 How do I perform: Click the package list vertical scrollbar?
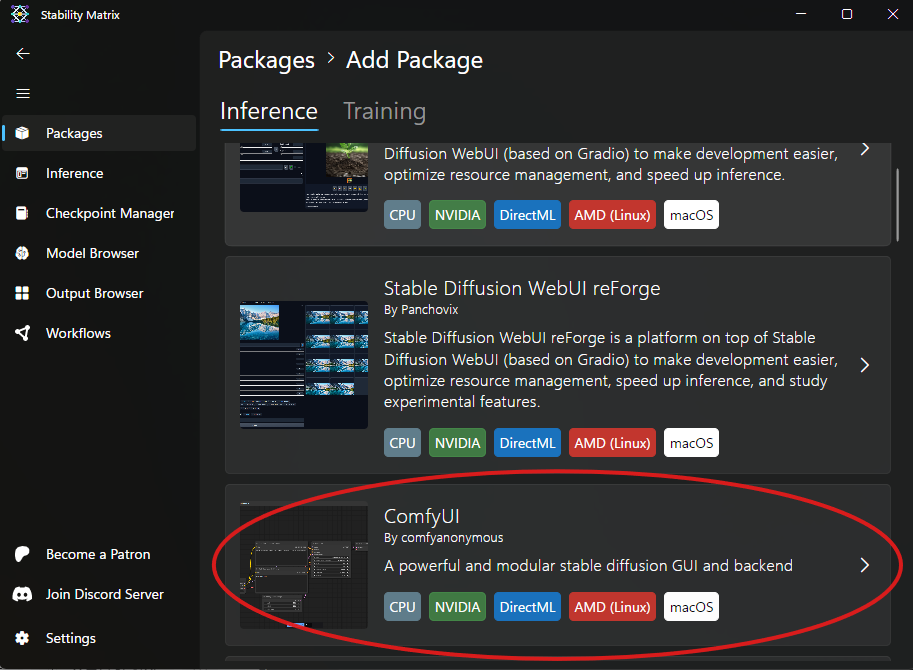897,204
